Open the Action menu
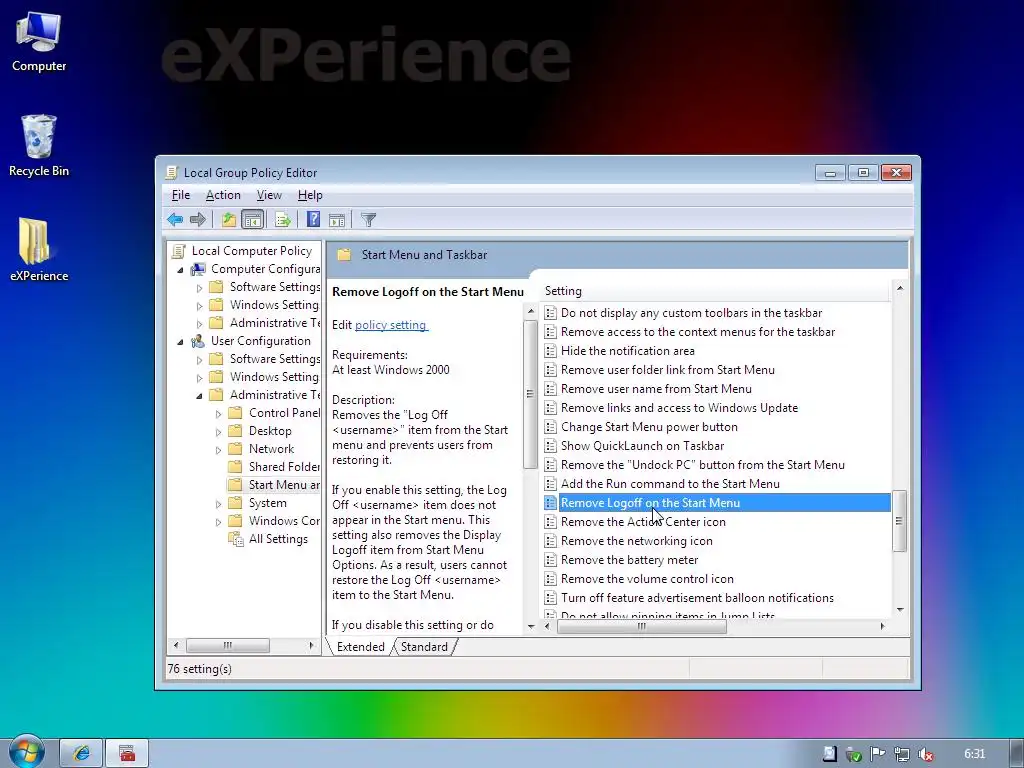1024x768 pixels. 223,195
